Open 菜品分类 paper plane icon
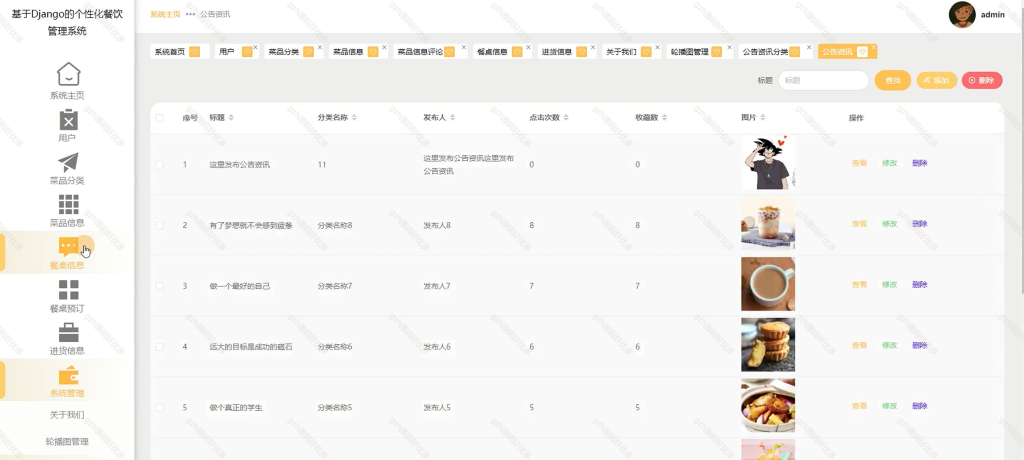Screen dimensions: 1024x460 pyautogui.click(x=69, y=163)
